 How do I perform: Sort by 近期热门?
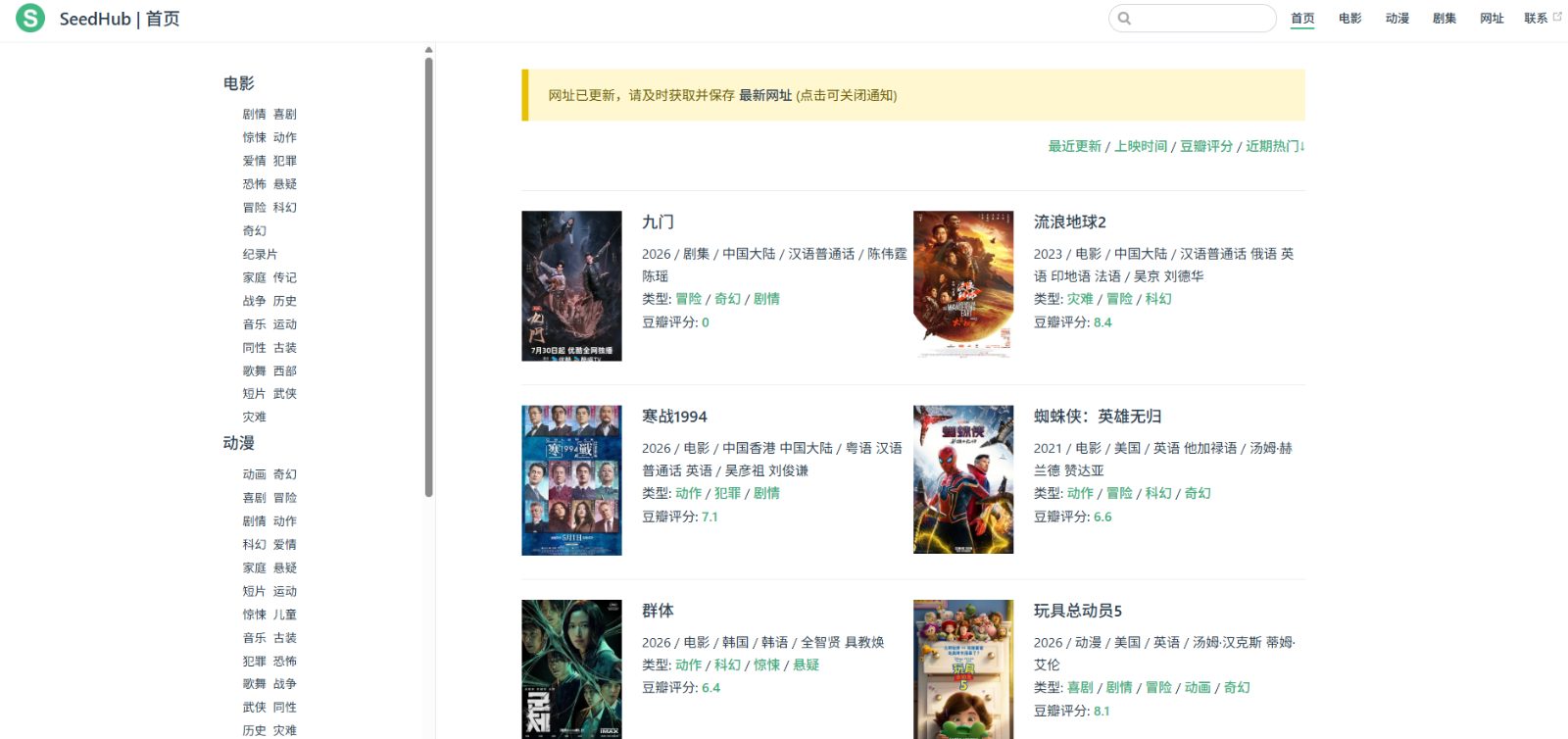coord(1275,146)
